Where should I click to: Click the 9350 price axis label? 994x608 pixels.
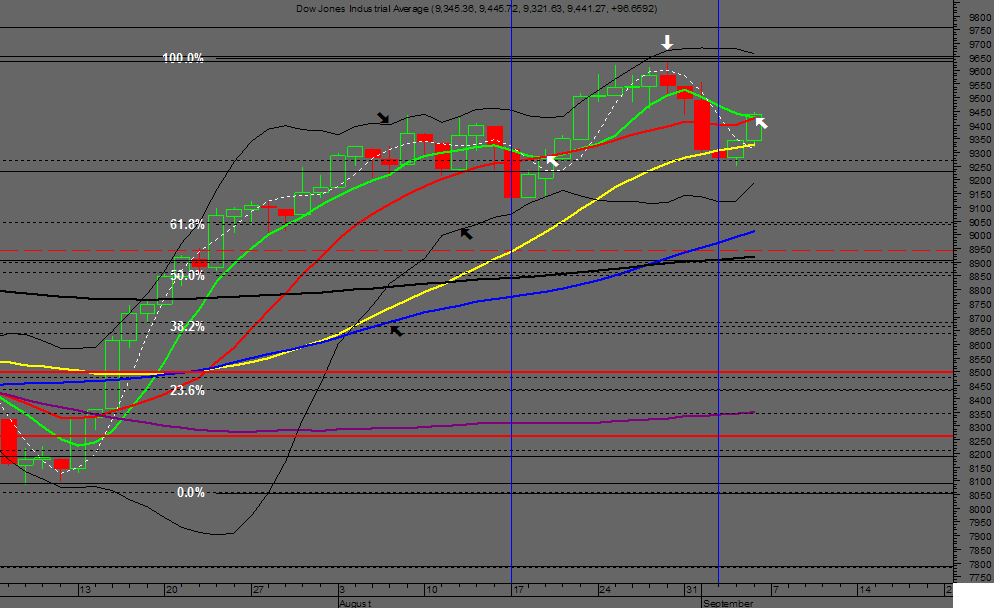[x=981, y=140]
